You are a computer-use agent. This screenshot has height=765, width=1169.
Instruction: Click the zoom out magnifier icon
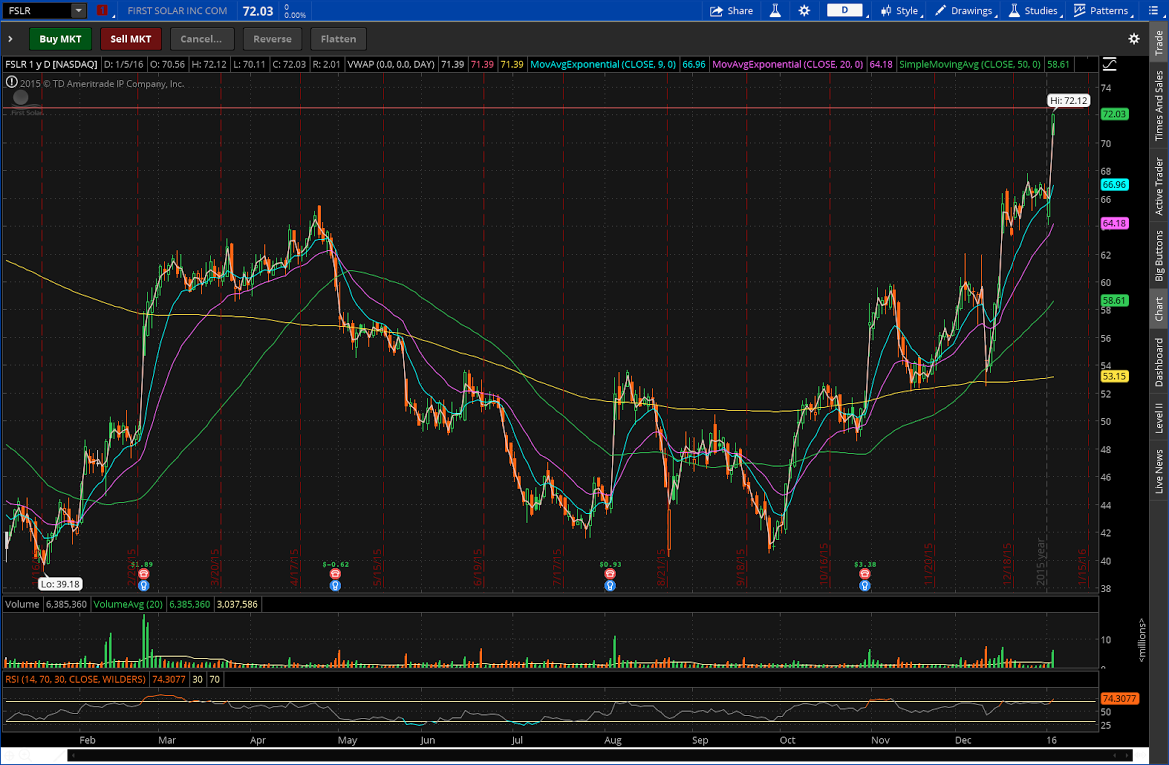click(x=41, y=755)
